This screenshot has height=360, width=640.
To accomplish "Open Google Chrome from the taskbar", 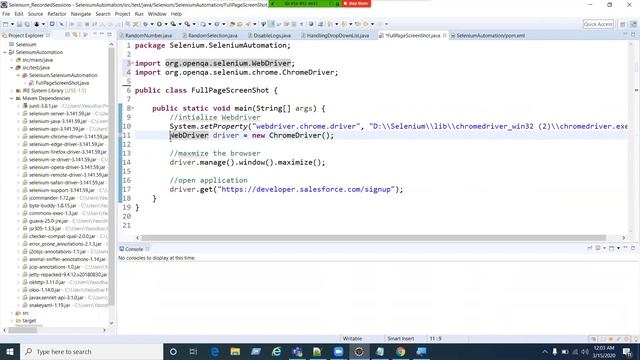I will click(x=400, y=351).
